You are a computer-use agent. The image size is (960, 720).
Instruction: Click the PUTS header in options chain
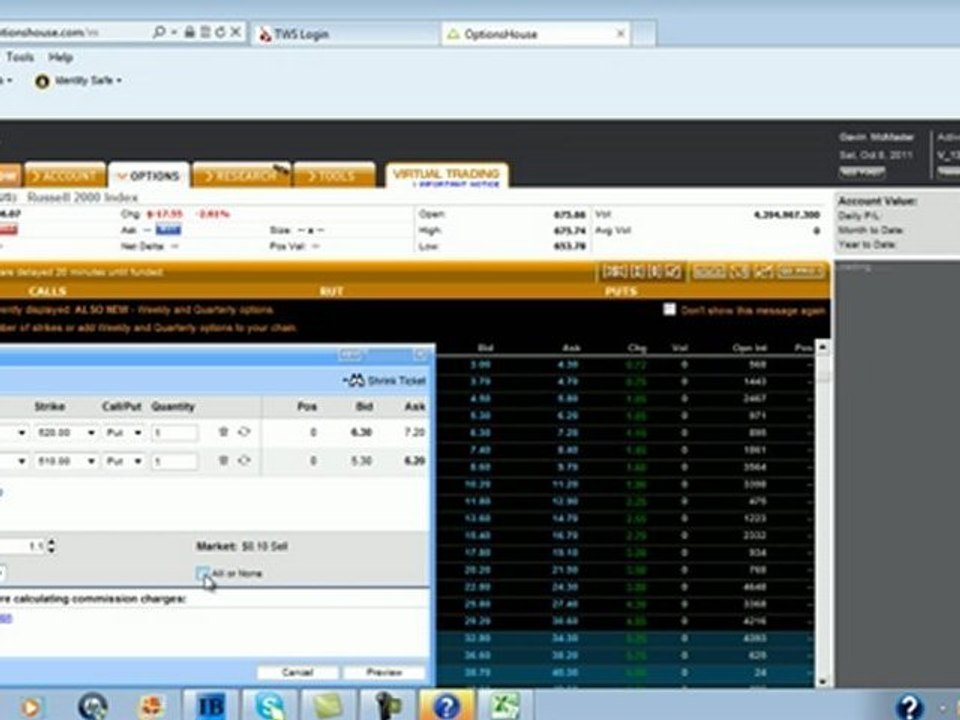coord(621,291)
